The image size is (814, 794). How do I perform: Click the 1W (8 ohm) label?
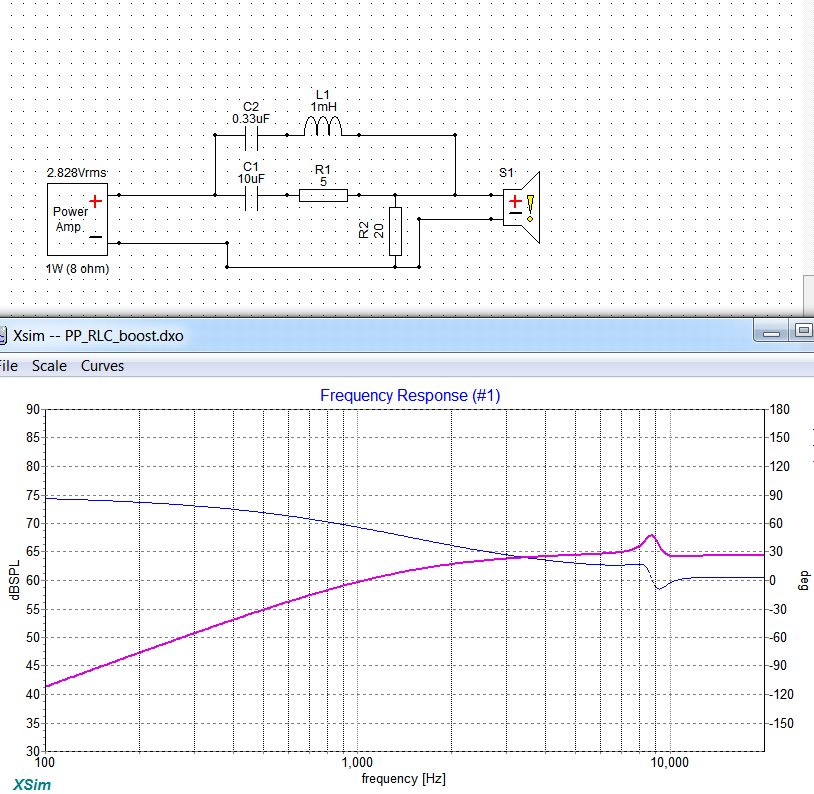77,269
